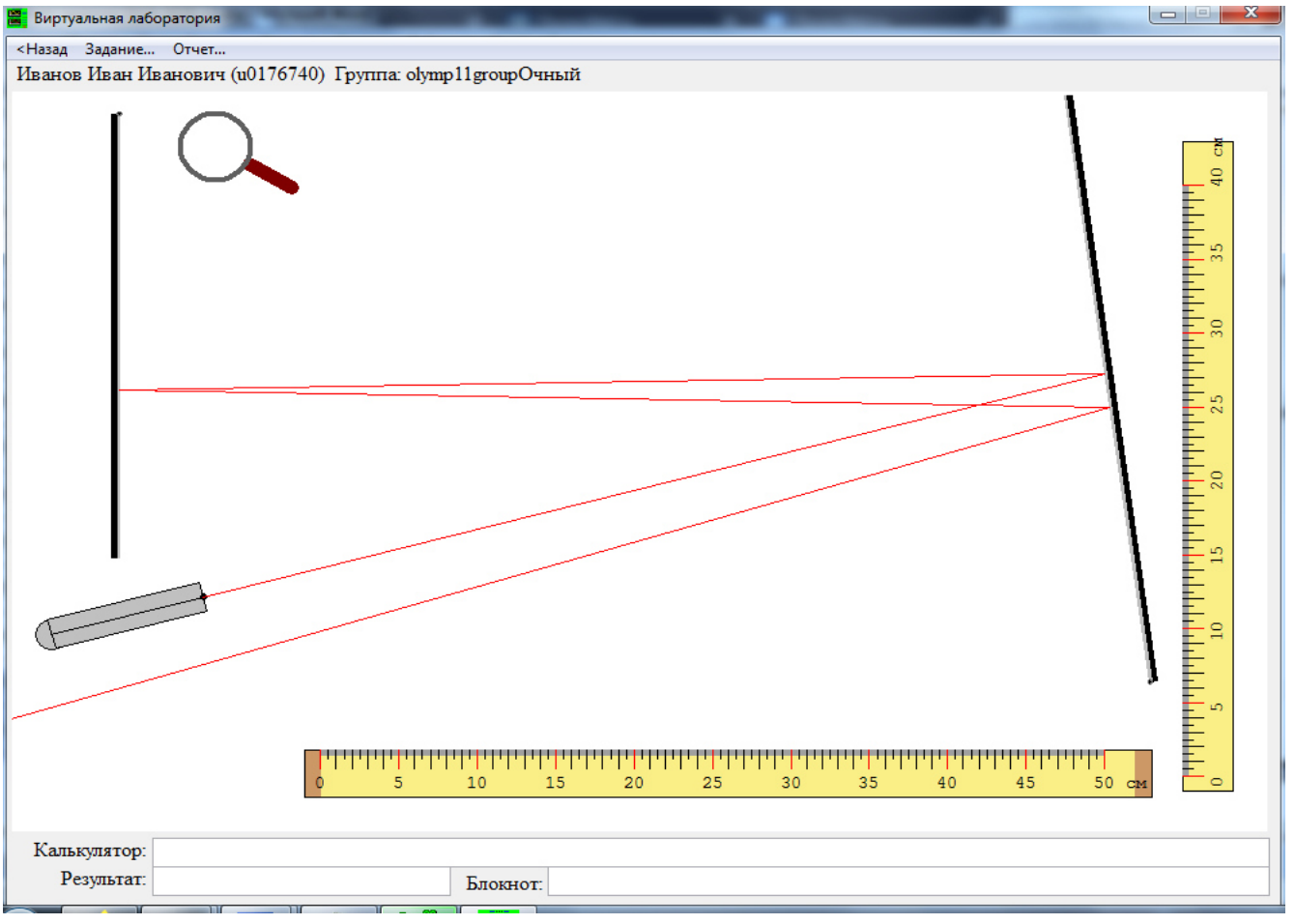Click the beam crossing point near mirror

[980, 404]
